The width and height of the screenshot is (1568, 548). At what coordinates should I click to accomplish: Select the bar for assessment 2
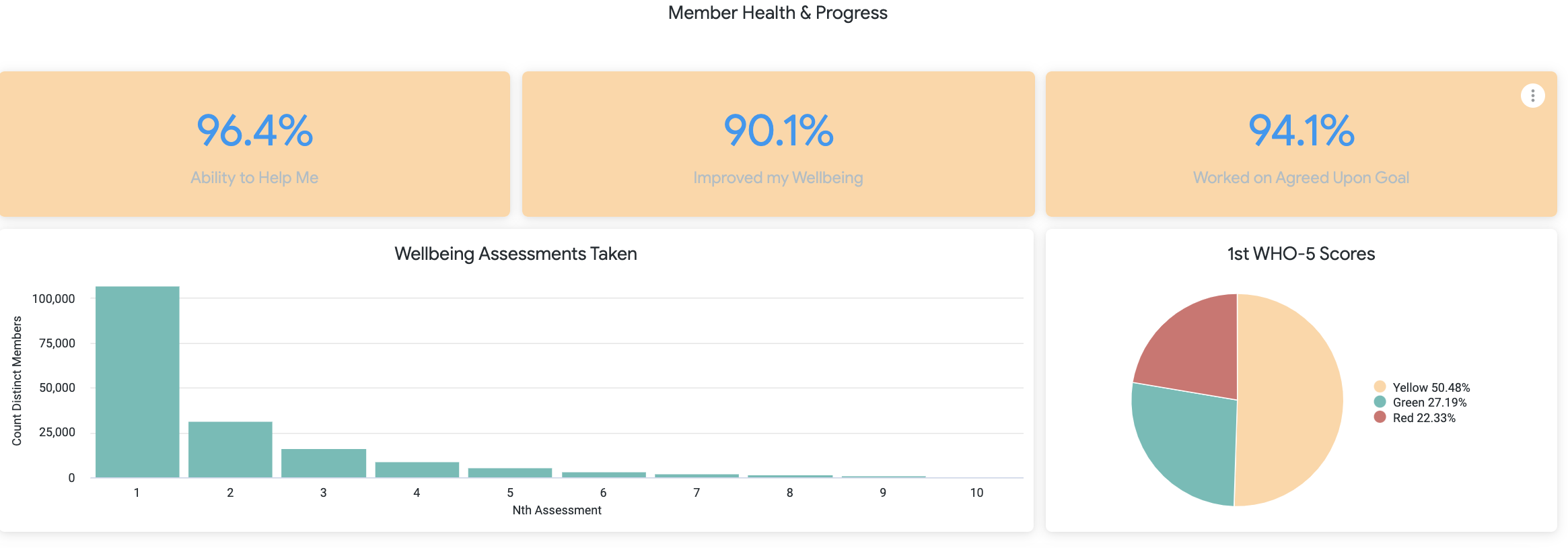(230, 450)
